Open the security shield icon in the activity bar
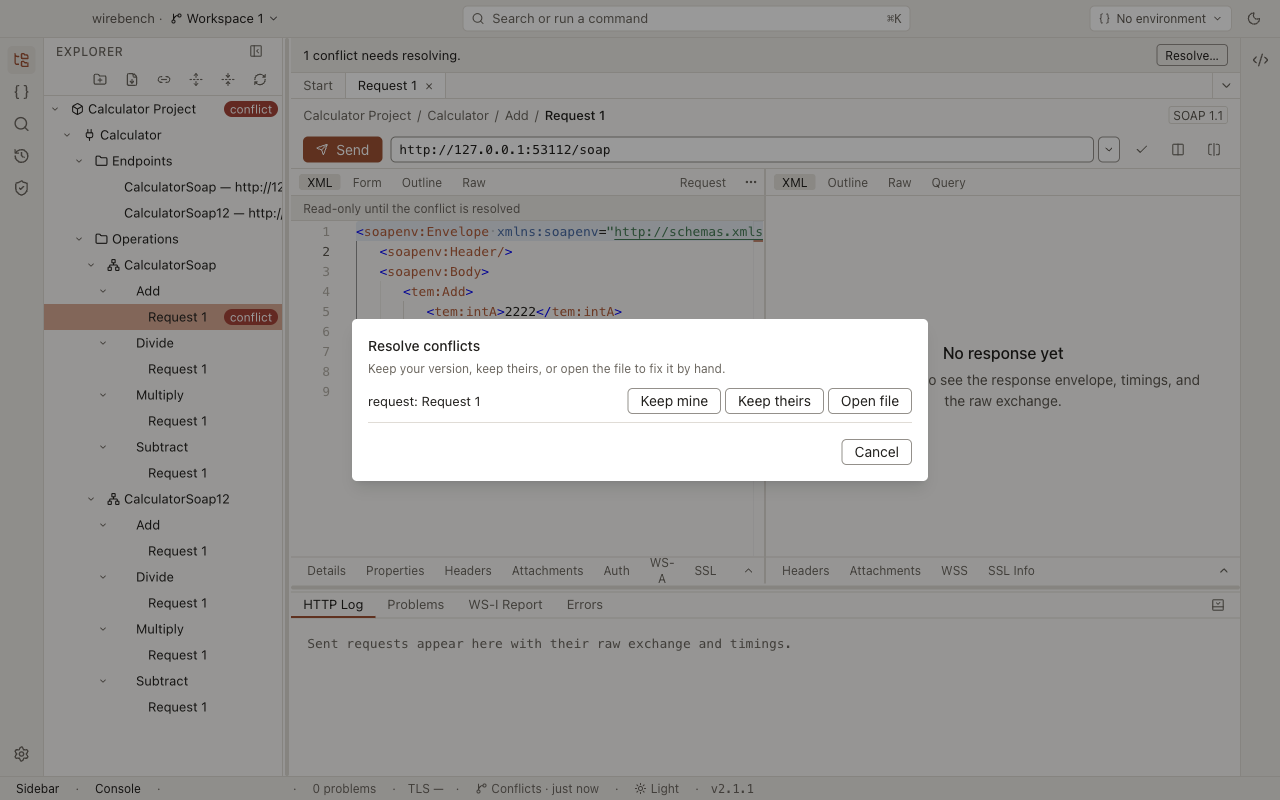The height and width of the screenshot is (800, 1280). tap(21, 188)
